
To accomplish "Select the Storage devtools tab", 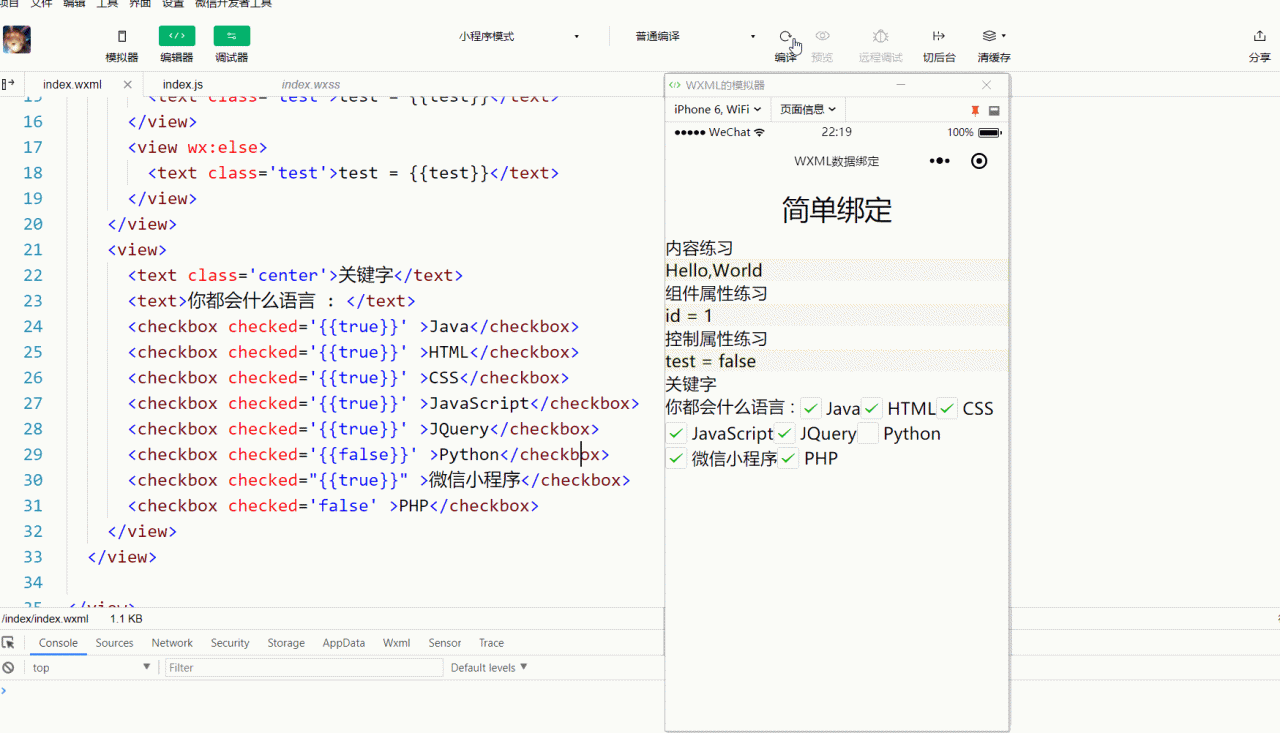I will [x=286, y=643].
